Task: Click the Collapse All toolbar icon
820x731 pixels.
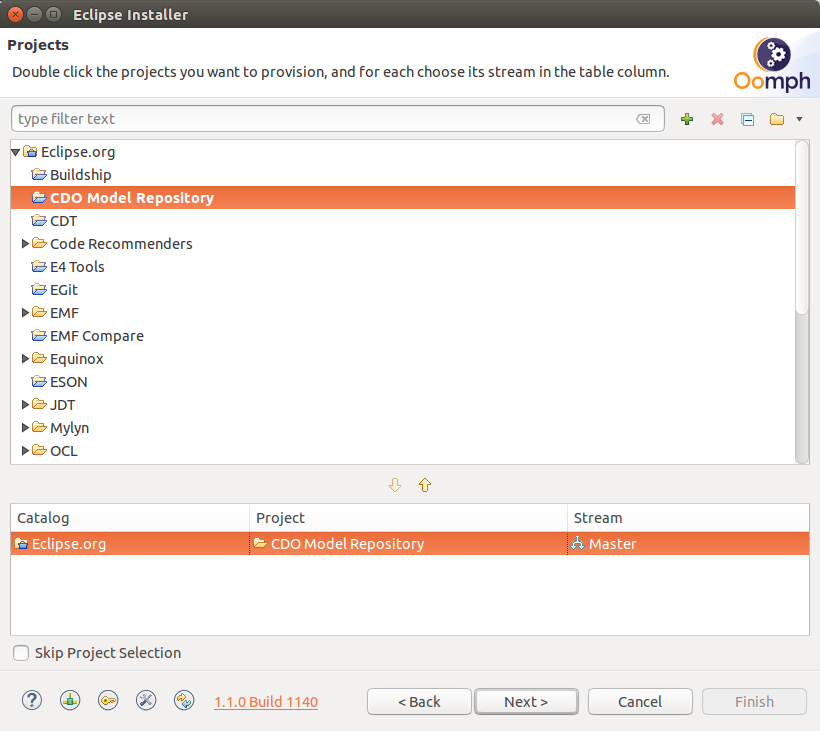Action: point(747,119)
